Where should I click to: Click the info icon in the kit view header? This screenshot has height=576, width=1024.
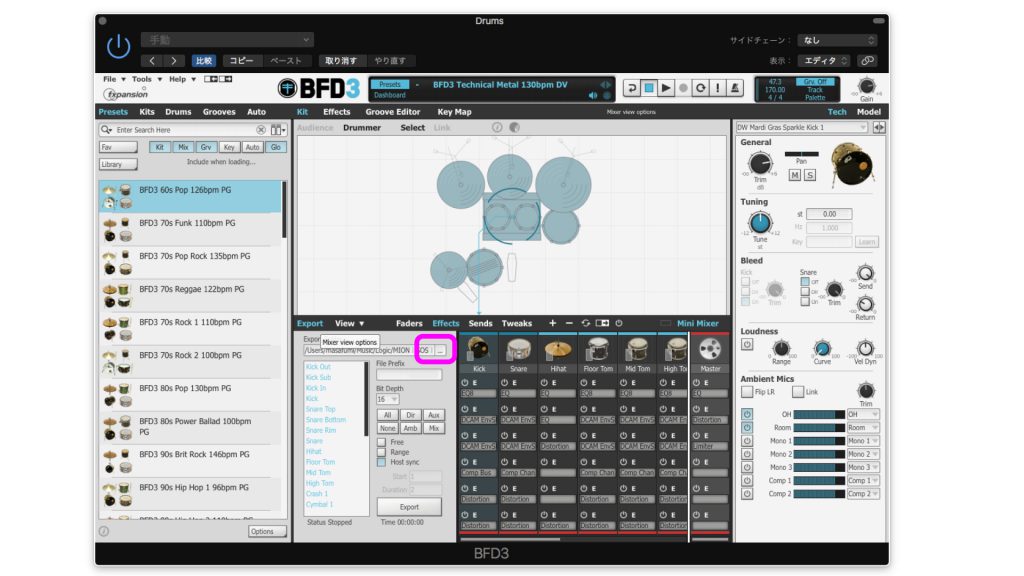pyautogui.click(x=497, y=127)
